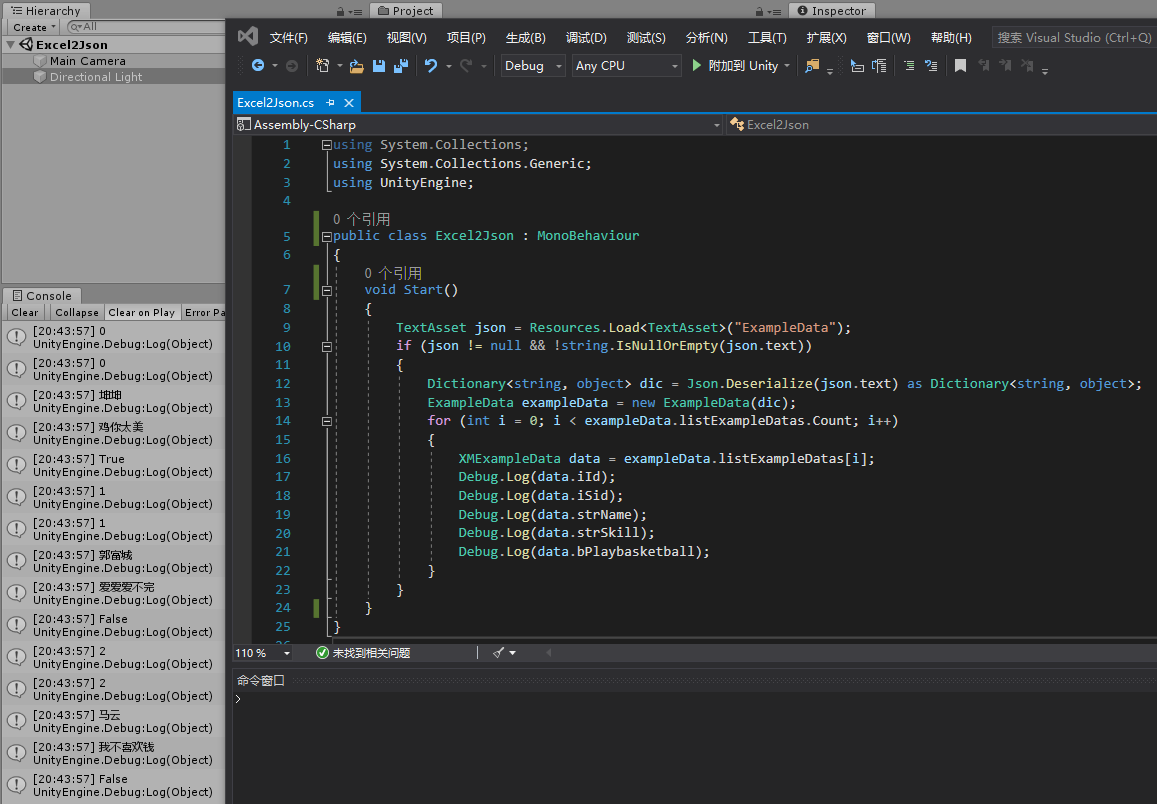Screen dimensions: 1157x804
Task: Click the Console Clear button
Action: pyautogui.click(x=25, y=313)
